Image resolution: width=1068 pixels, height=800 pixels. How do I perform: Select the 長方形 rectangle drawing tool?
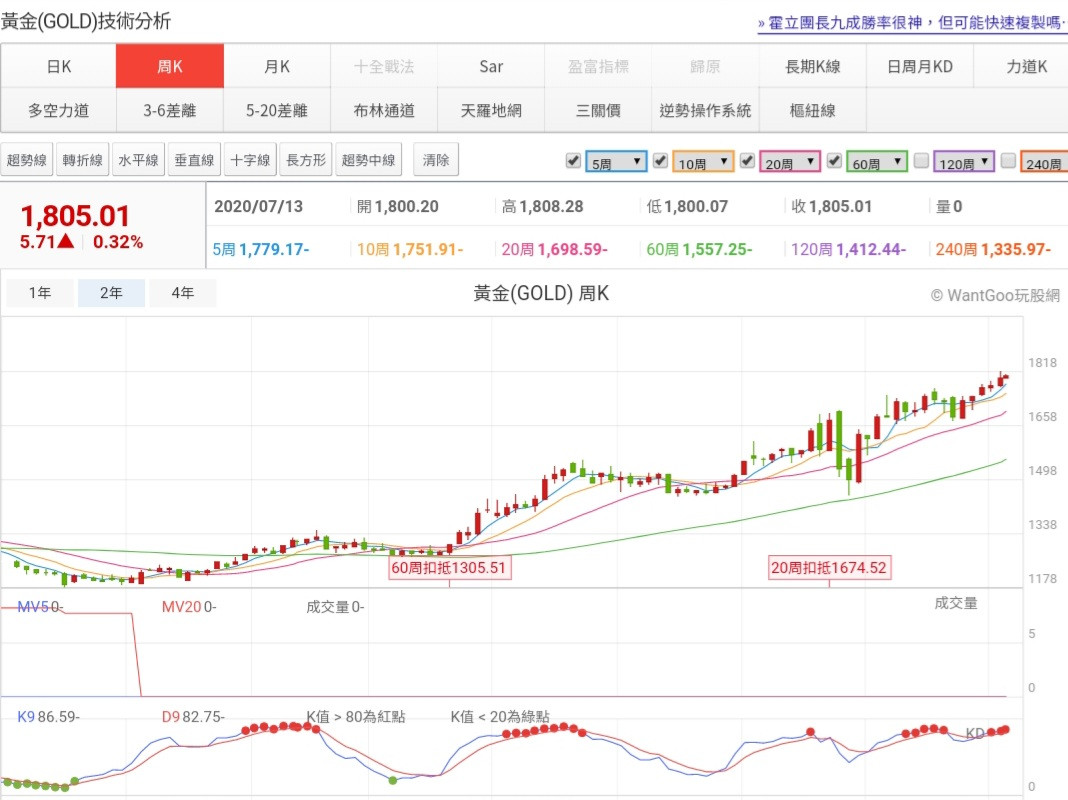click(306, 160)
